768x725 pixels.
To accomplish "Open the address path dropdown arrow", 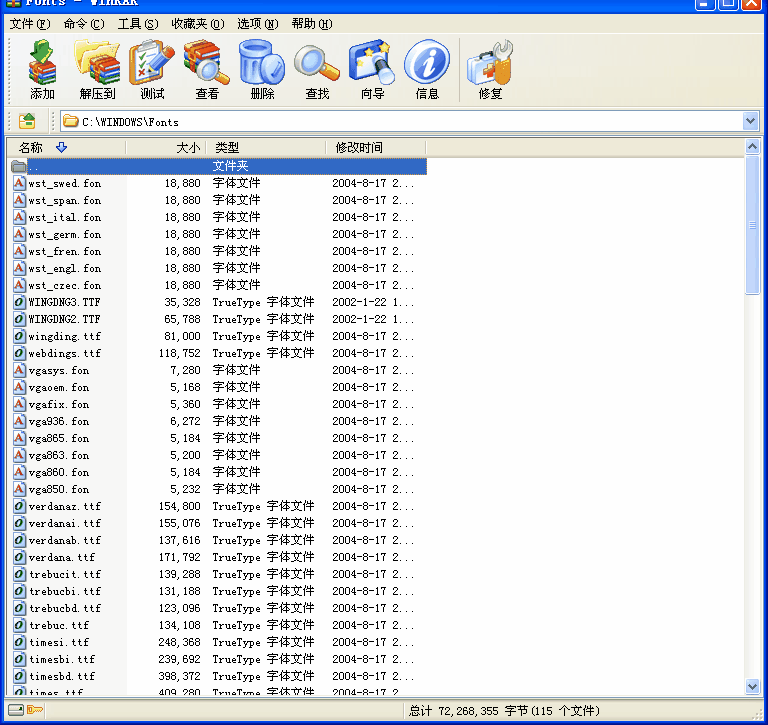I will [750, 121].
